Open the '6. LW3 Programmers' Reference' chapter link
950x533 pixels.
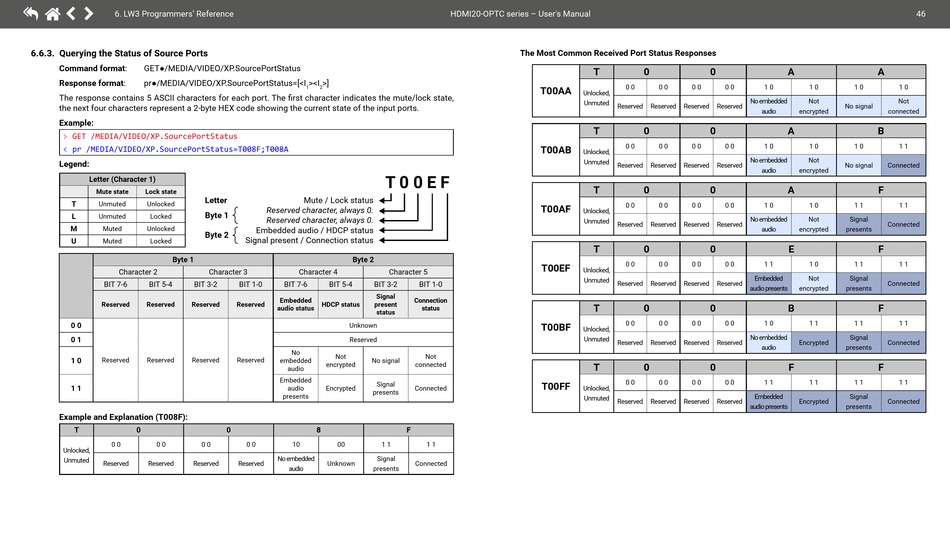pos(174,14)
